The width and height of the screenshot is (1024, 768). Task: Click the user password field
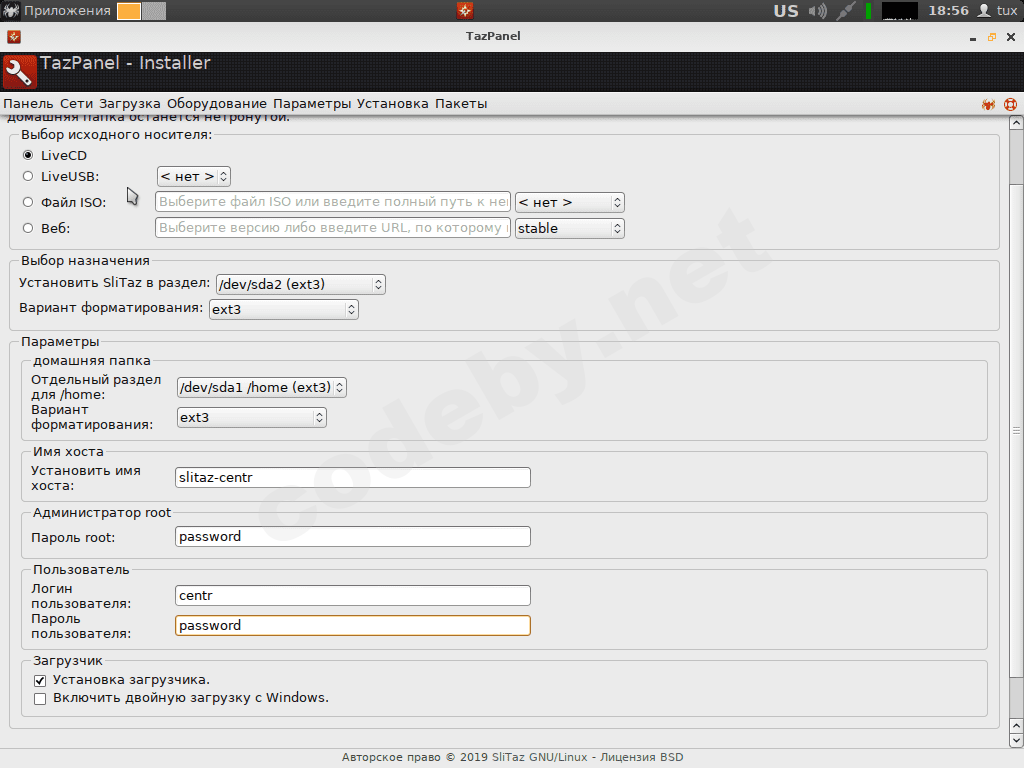point(353,626)
